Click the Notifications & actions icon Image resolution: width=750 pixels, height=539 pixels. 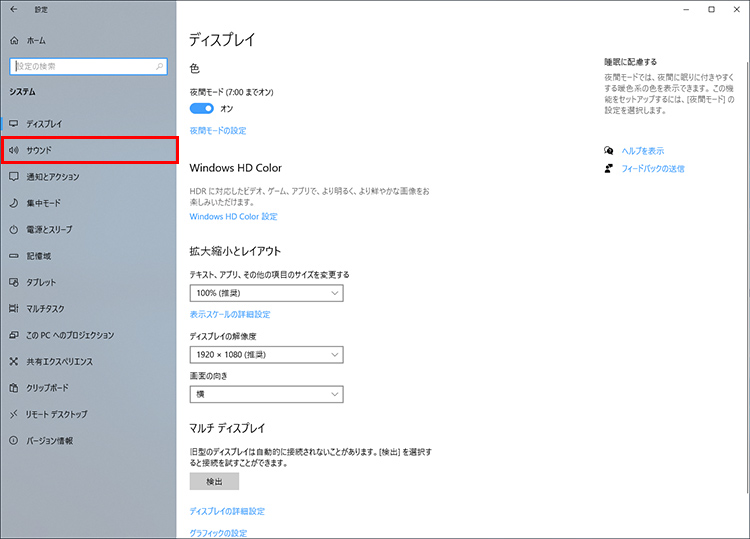click(14, 176)
